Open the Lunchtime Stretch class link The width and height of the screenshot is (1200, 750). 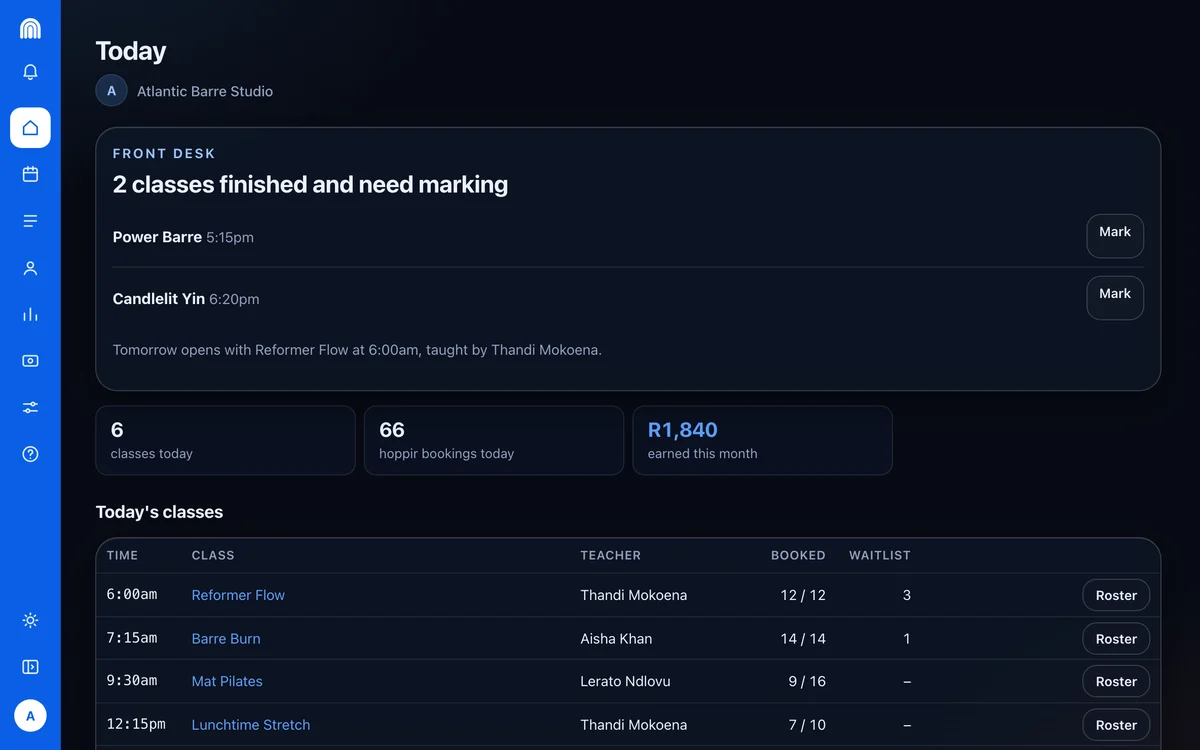click(251, 725)
